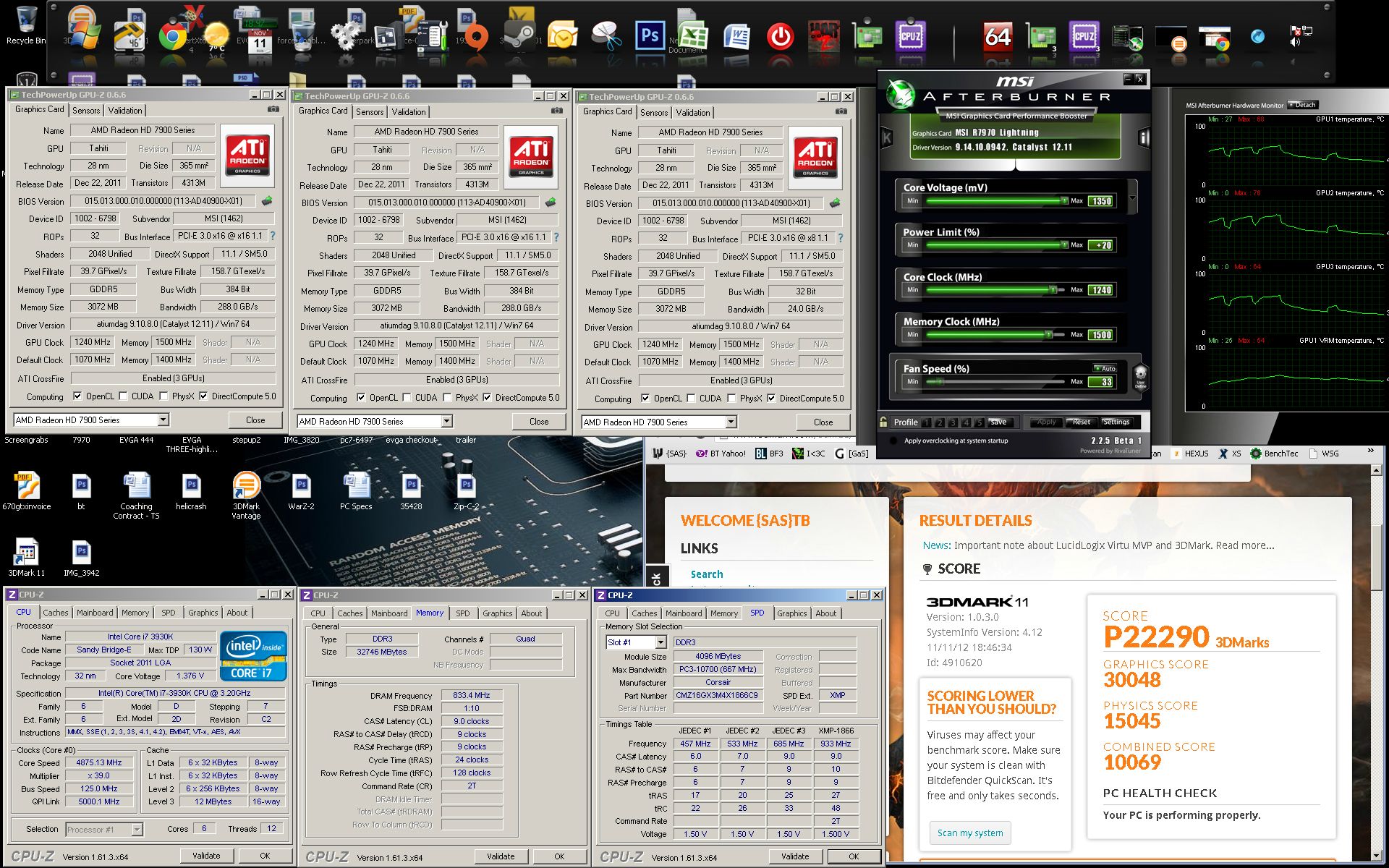Open GPU selection dropdown in rightmost GPU-Z
The width and height of the screenshot is (1389, 868).
[x=731, y=422]
